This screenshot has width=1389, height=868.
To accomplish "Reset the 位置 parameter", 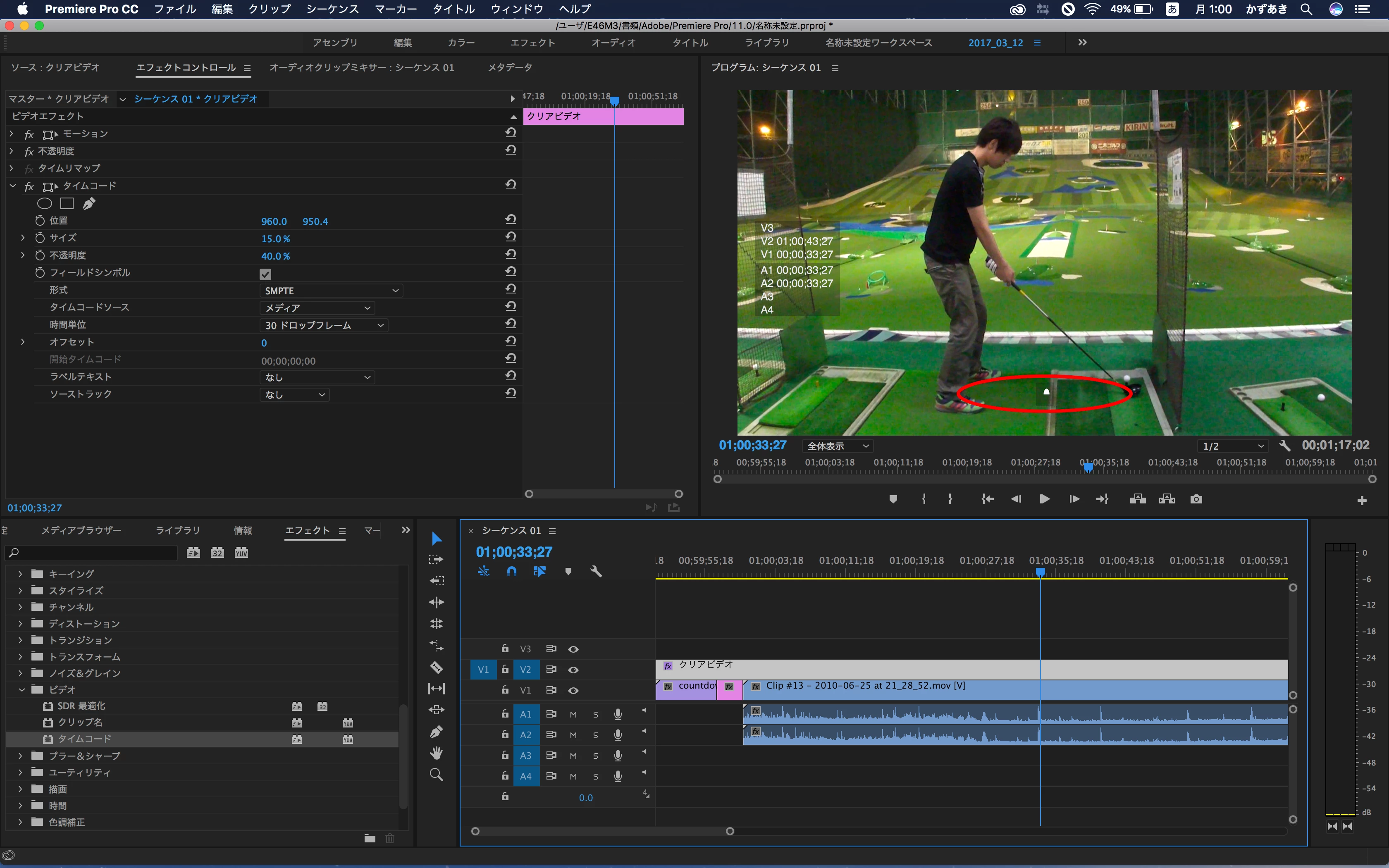I will (511, 219).
